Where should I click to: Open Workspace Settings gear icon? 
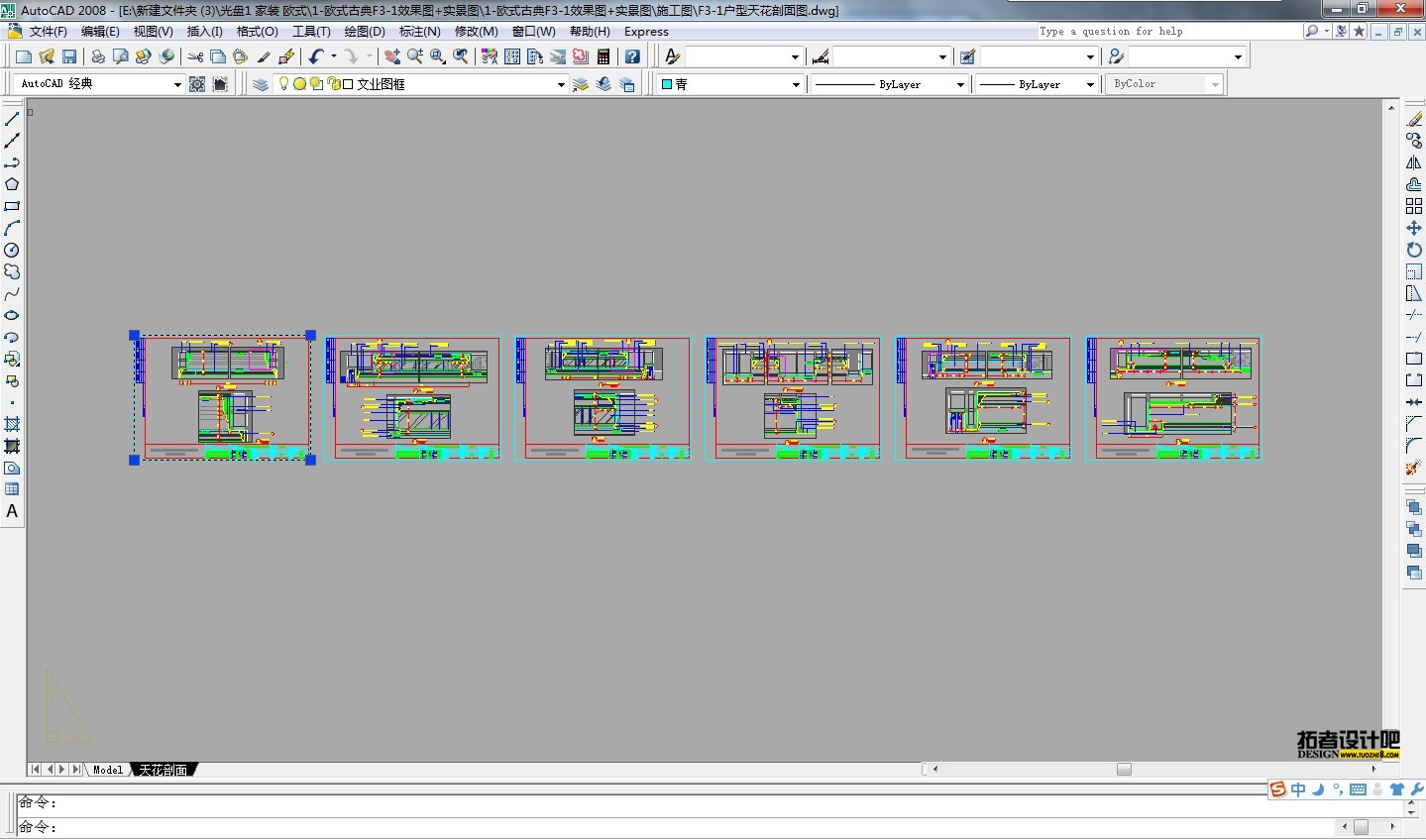coord(197,84)
